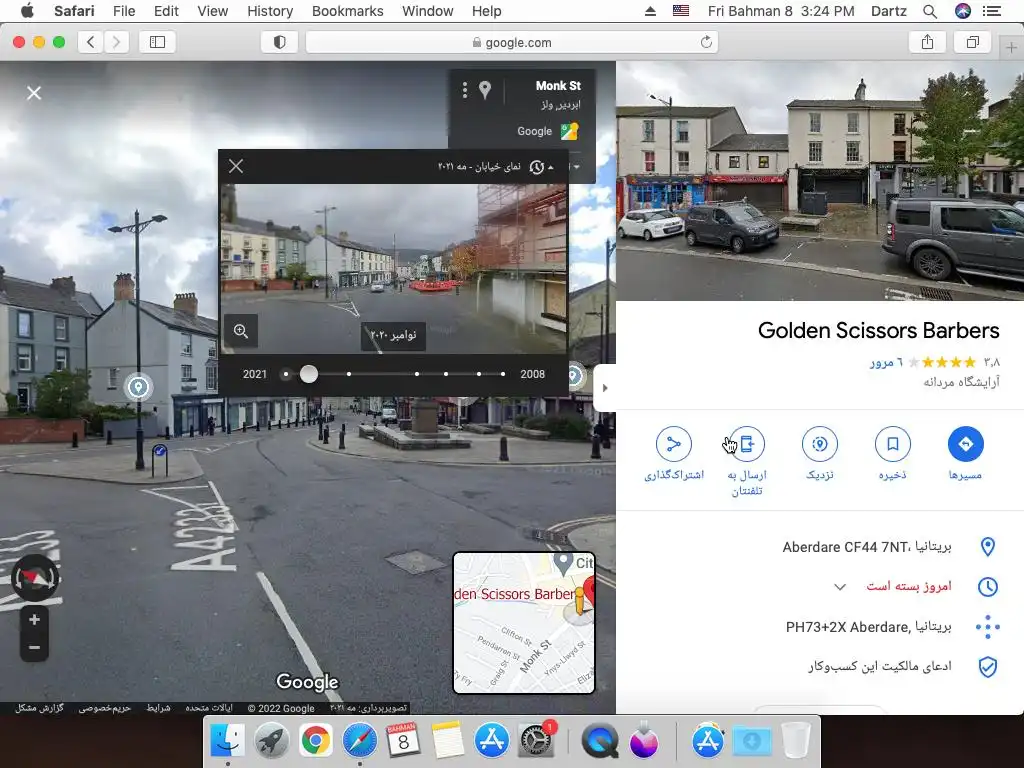Open the 6 reviews link

point(886,362)
